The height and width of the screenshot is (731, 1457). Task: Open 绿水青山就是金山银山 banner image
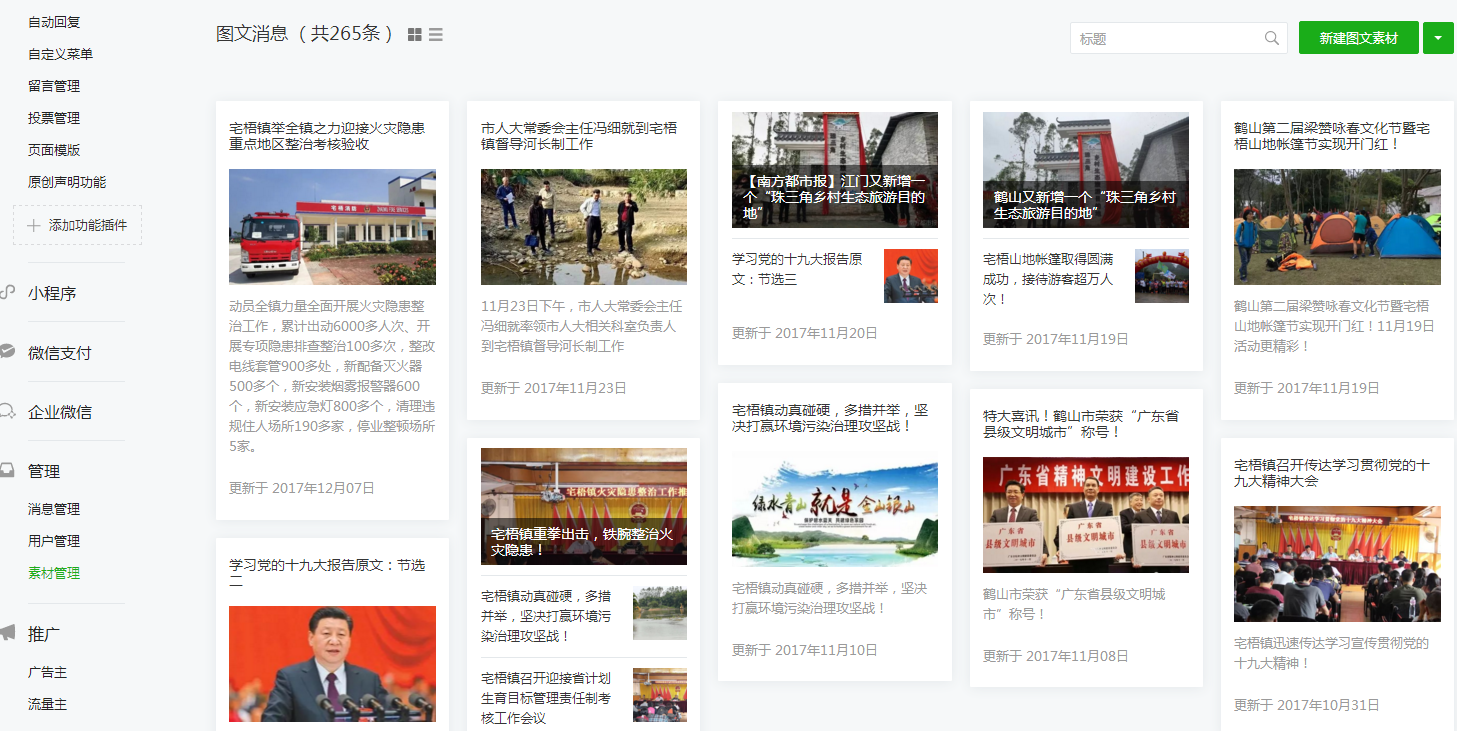click(x=834, y=510)
